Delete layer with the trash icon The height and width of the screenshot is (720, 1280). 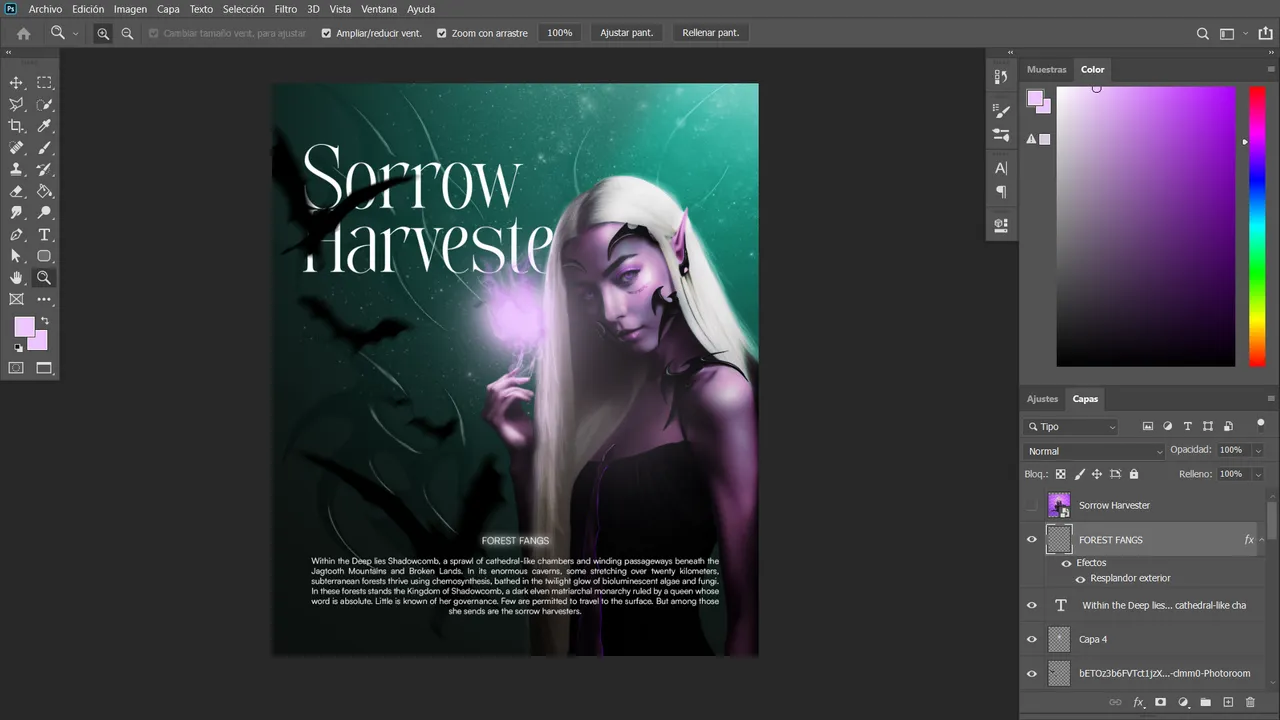[1250, 703]
